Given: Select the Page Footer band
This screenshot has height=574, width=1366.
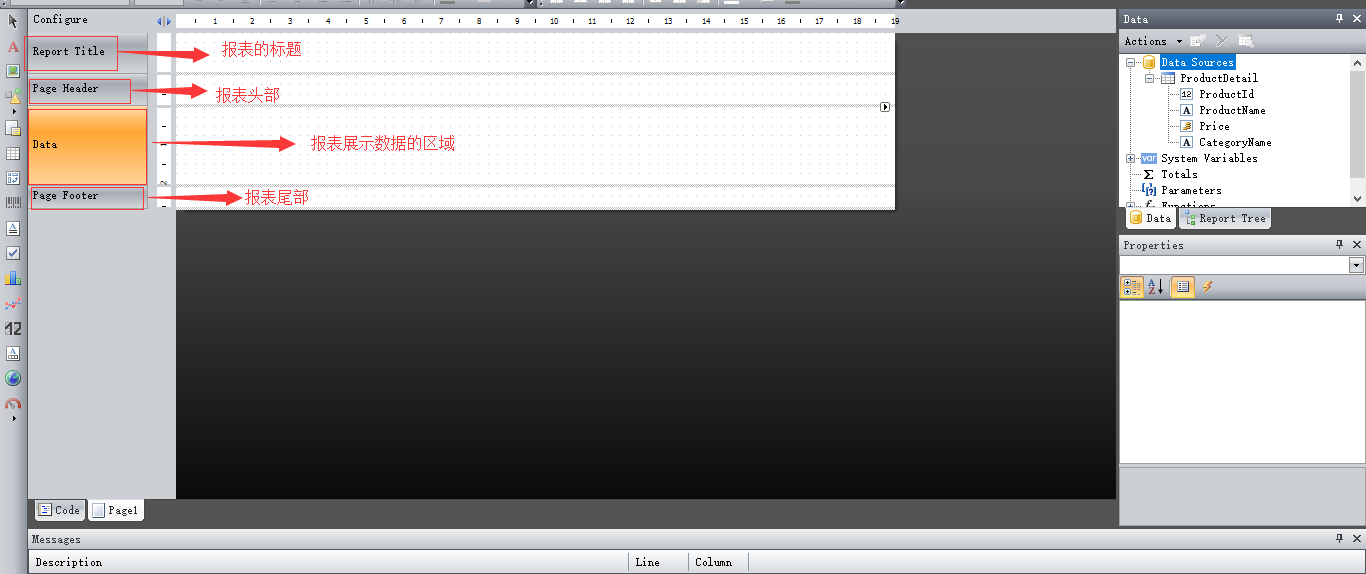Looking at the screenshot, I should (x=87, y=197).
